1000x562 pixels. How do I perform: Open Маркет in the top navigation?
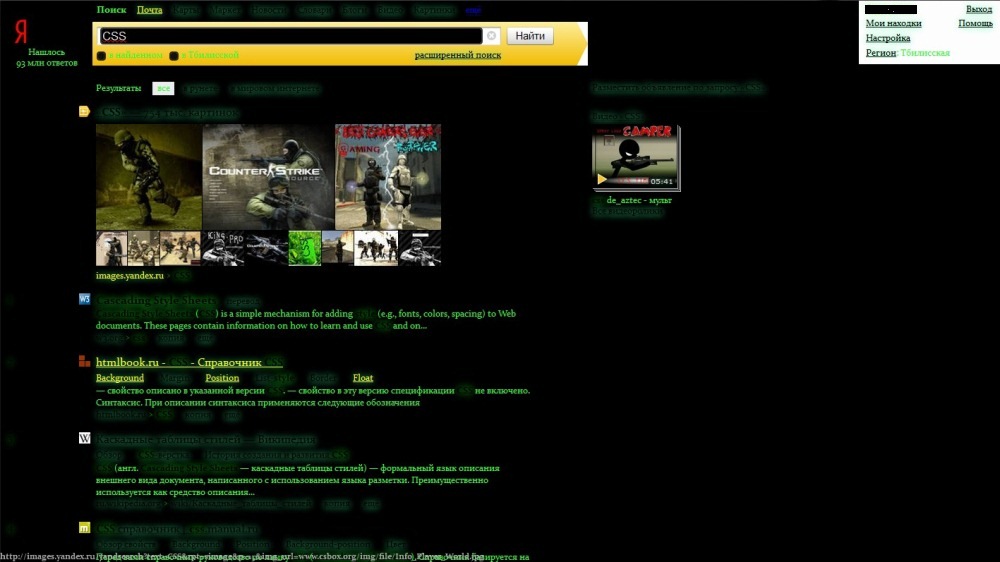pos(224,10)
